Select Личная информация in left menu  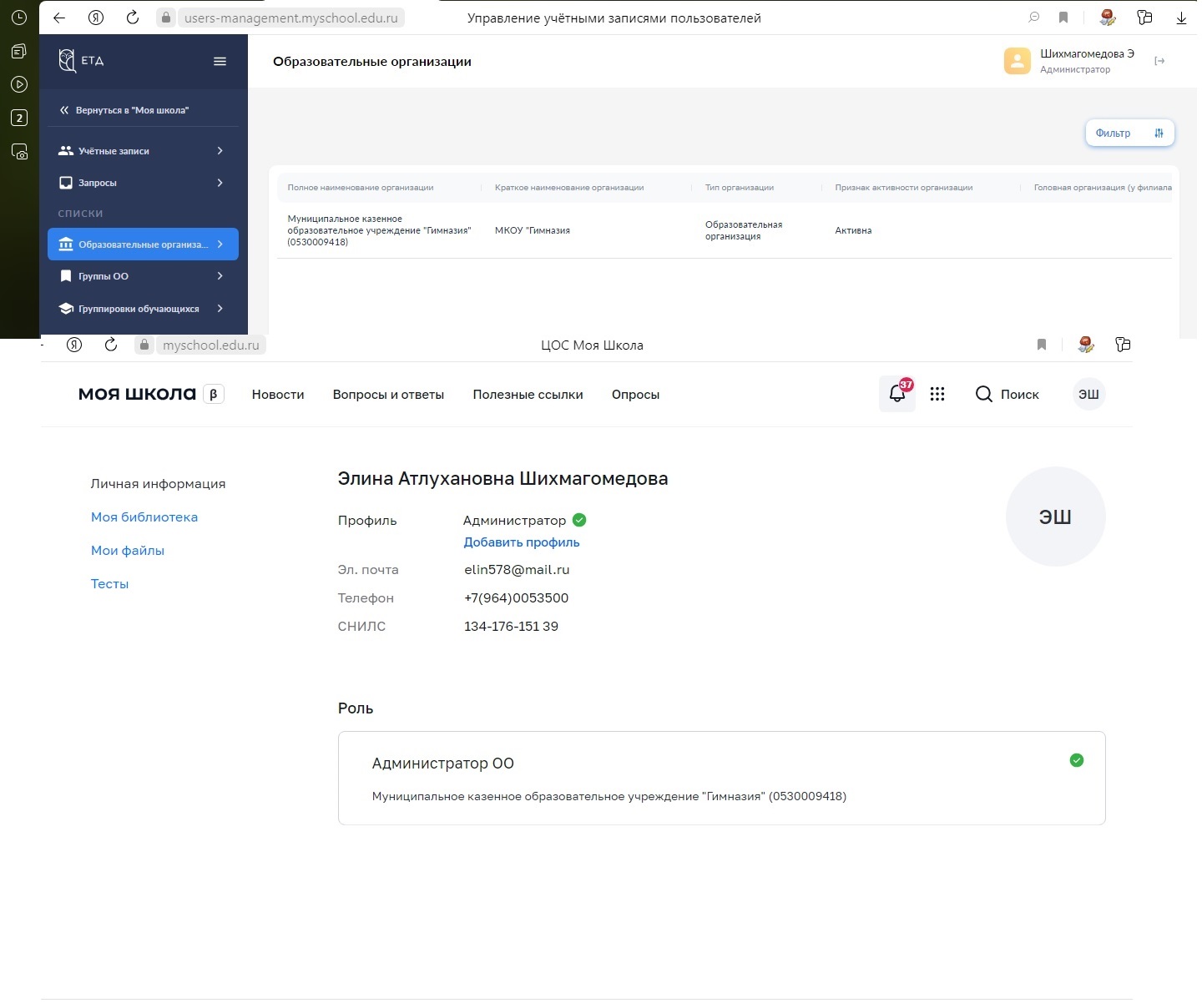pos(158,484)
